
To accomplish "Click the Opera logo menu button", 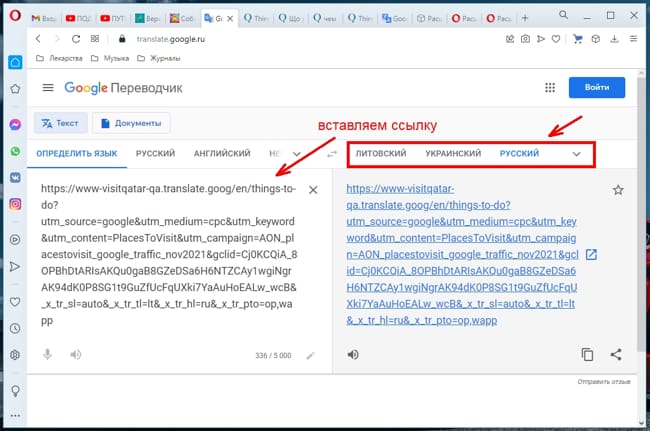I will (x=15, y=16).
